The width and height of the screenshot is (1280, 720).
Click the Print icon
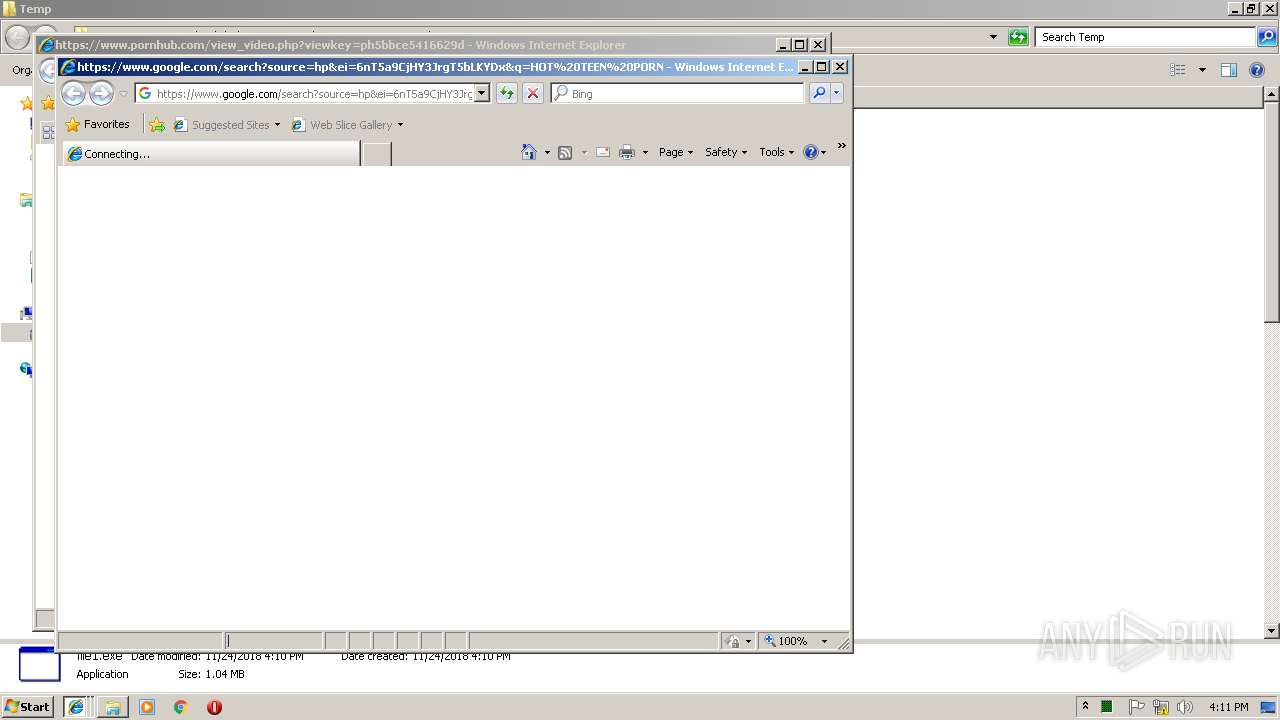tap(627, 152)
